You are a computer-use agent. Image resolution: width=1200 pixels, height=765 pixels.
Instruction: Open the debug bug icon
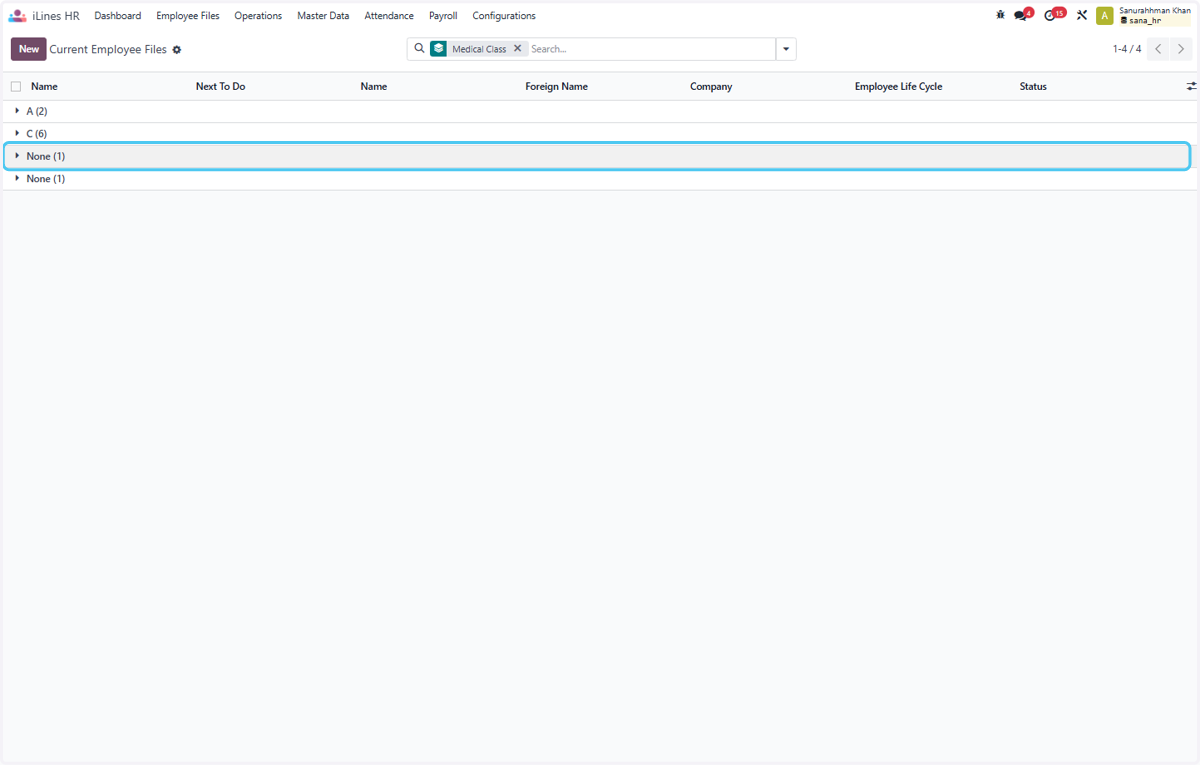[x=1000, y=16]
